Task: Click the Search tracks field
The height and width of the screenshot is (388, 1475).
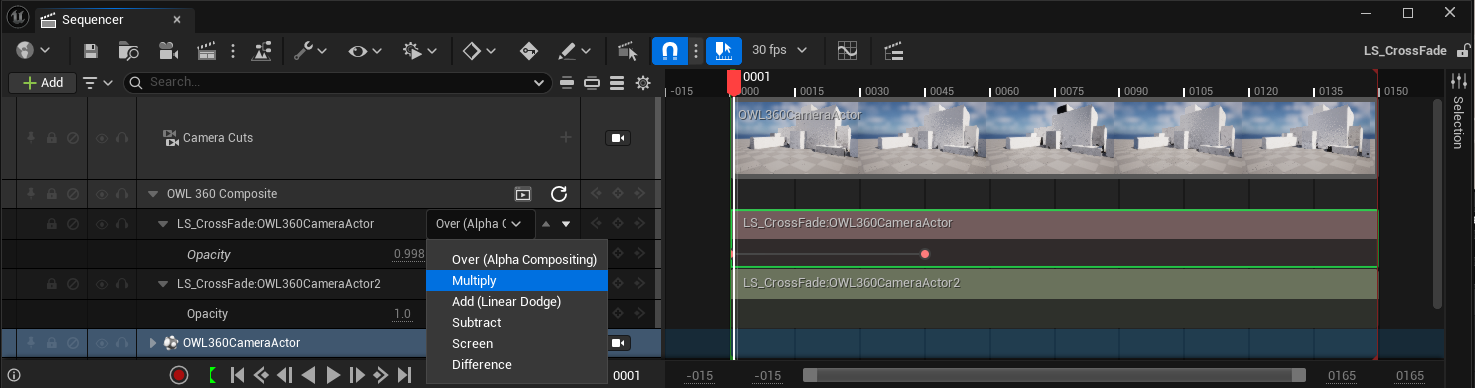Action: click(x=337, y=82)
